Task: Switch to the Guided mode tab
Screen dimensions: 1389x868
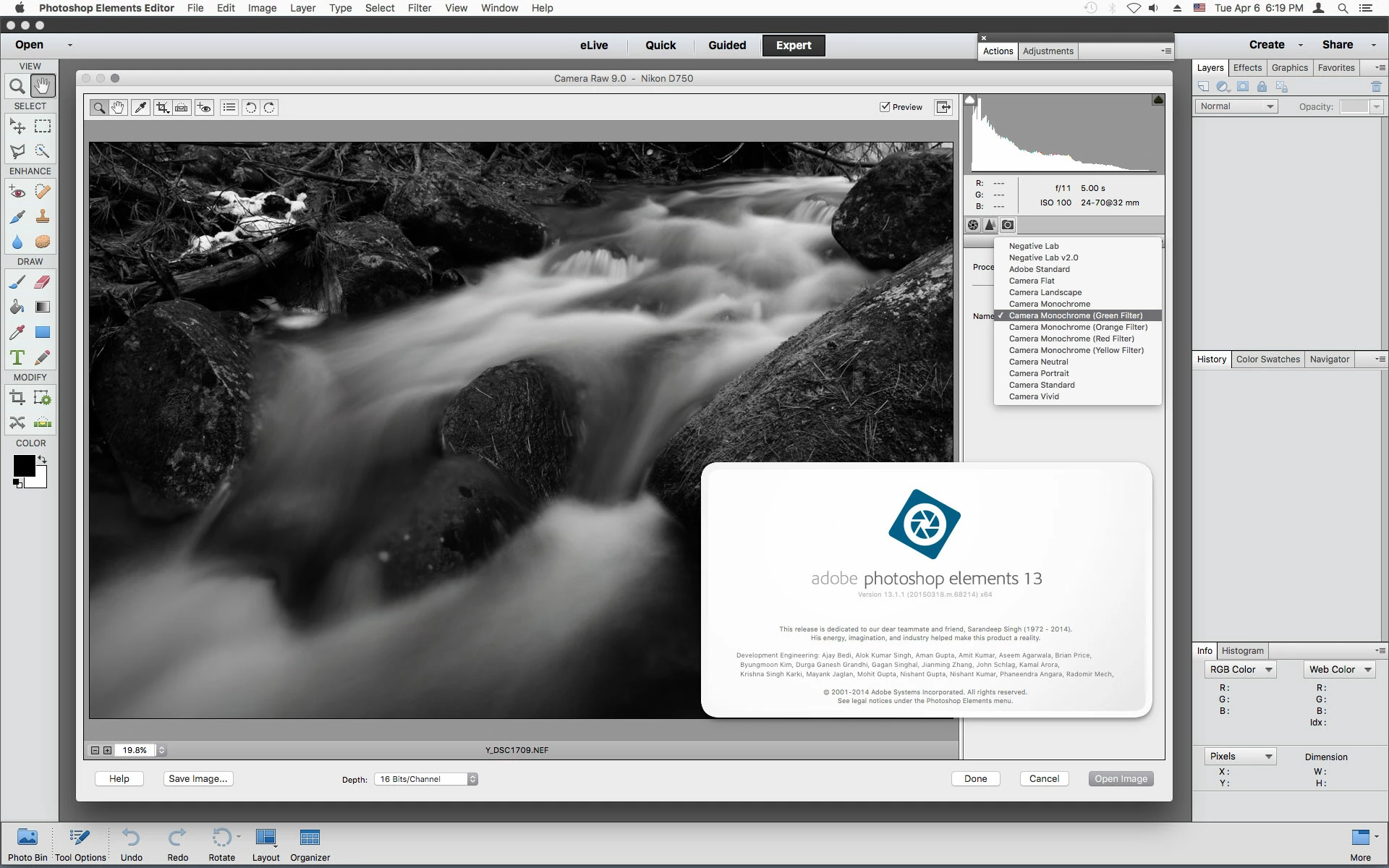Action: 726,45
